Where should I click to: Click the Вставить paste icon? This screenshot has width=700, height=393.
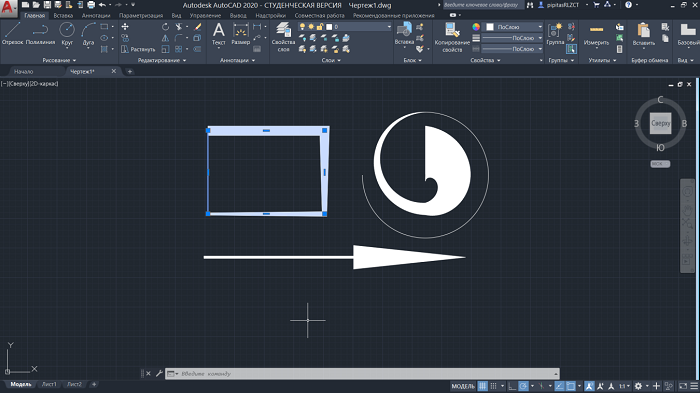(x=643, y=34)
